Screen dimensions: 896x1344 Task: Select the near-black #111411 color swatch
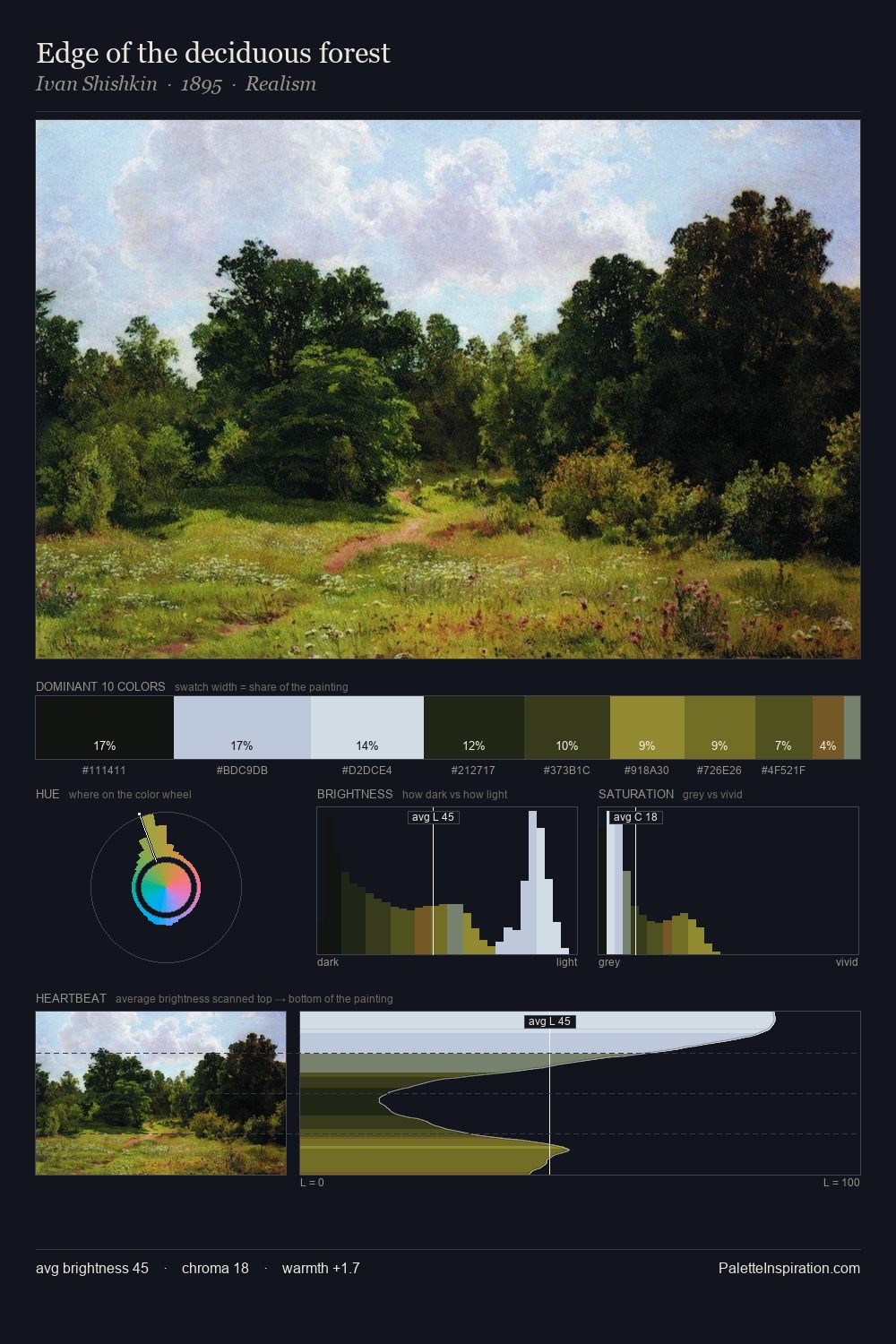105,728
